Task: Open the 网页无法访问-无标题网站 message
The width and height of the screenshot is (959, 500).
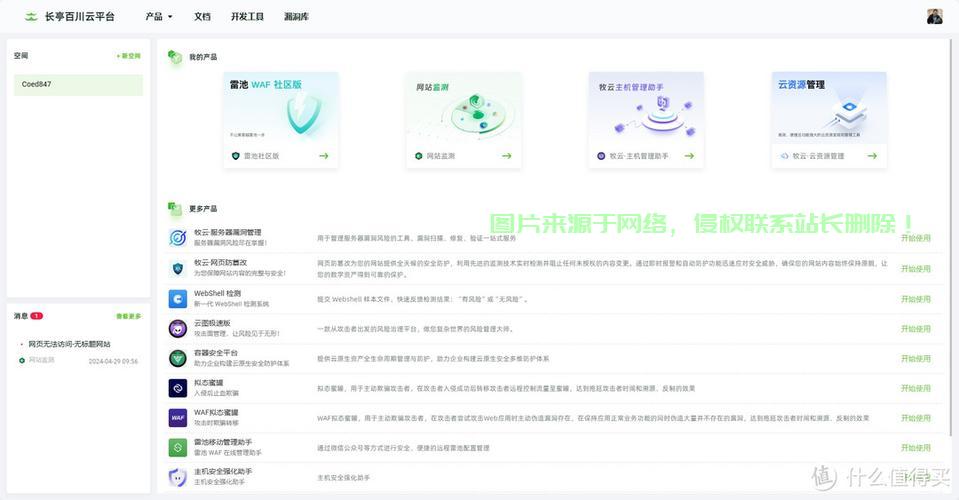Action: point(69,344)
